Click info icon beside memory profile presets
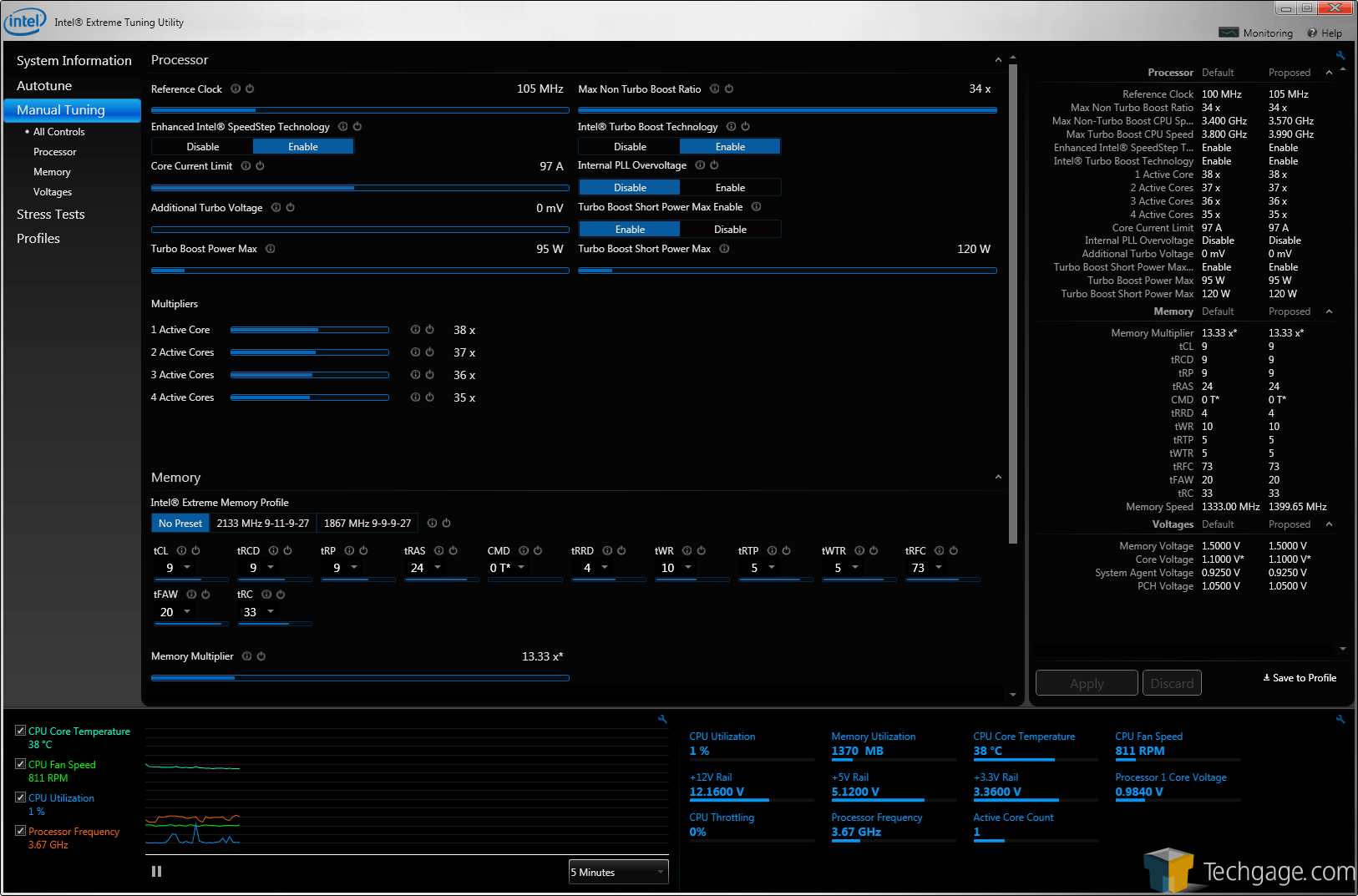The image size is (1358, 896). click(433, 524)
